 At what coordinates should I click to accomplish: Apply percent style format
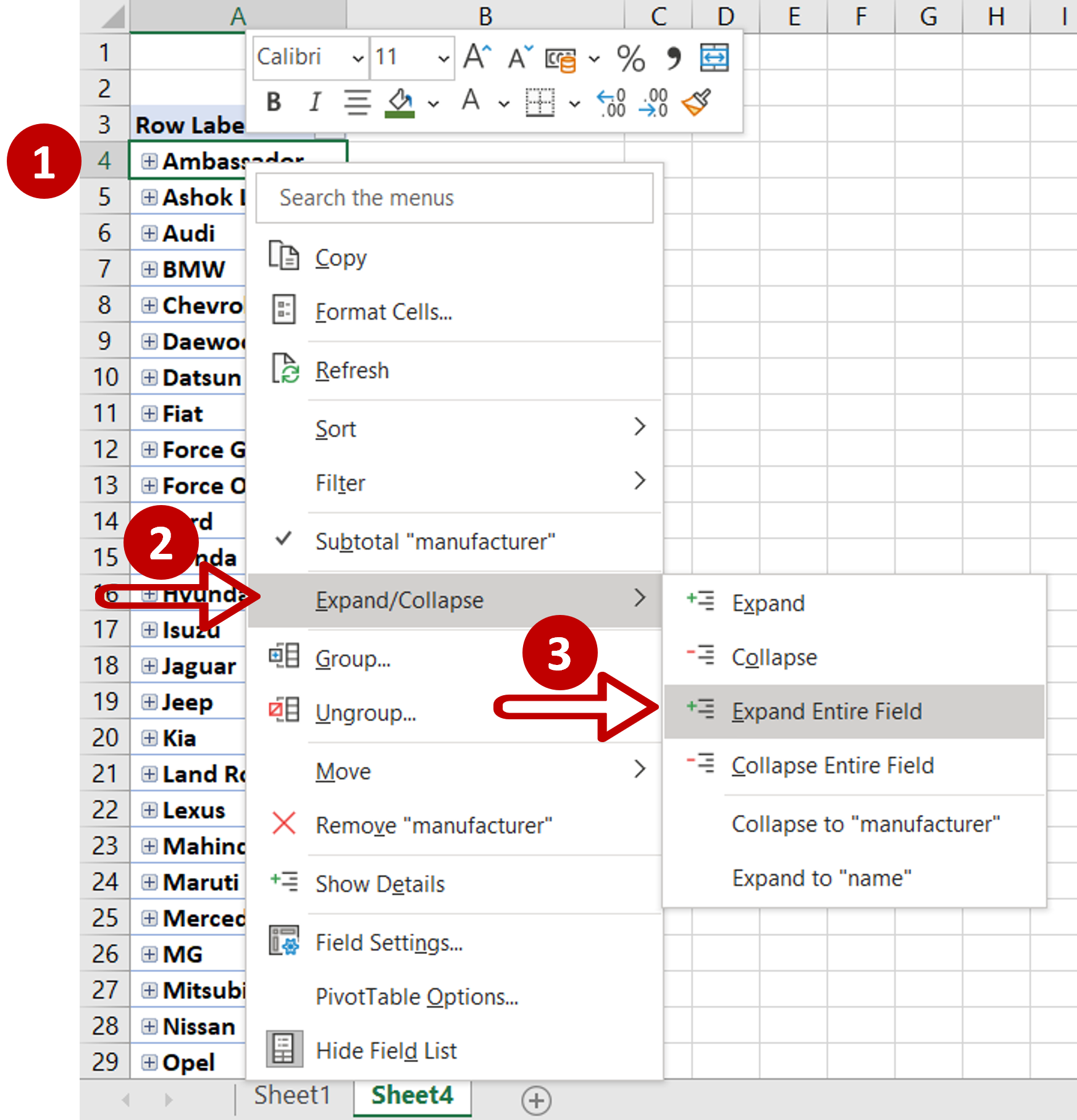tap(631, 59)
